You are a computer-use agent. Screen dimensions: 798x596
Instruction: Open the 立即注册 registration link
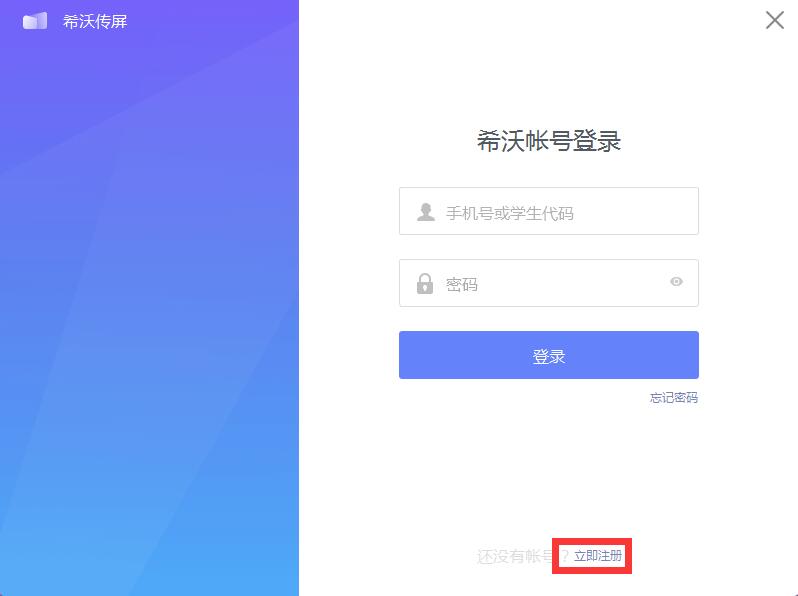[x=598, y=556]
